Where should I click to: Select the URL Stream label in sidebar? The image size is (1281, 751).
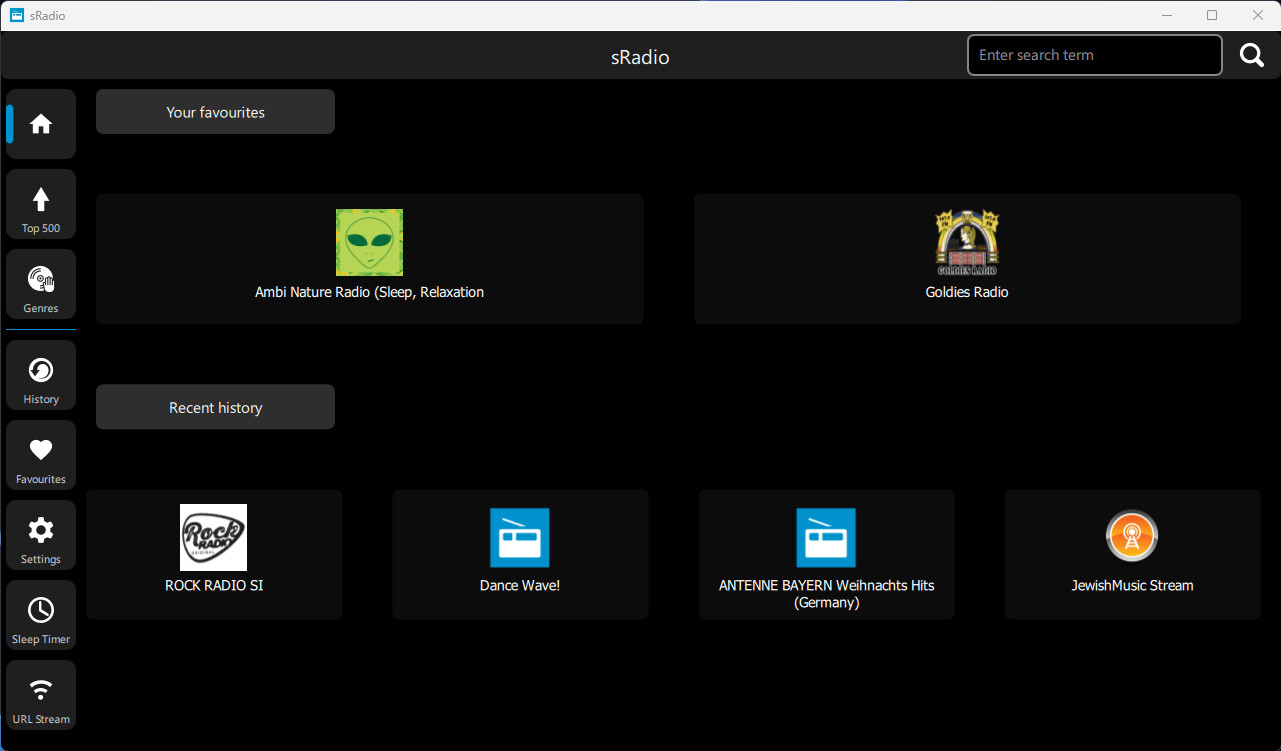coord(41,719)
